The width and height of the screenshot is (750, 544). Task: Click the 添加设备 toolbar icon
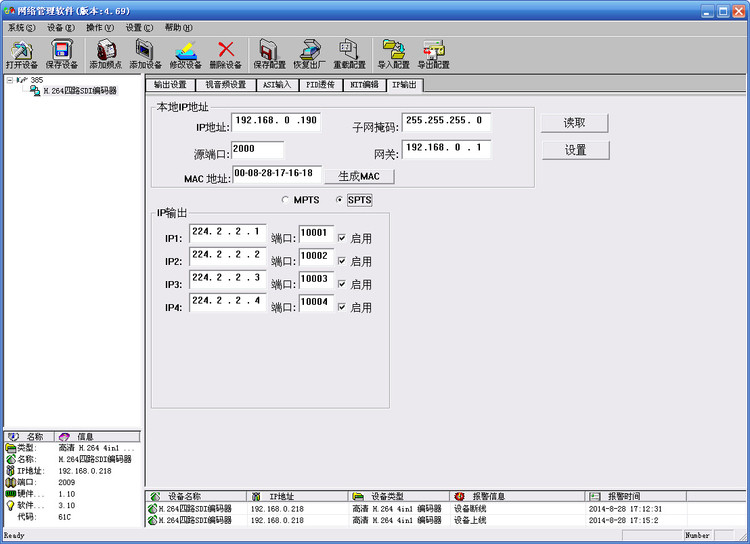tap(145, 50)
